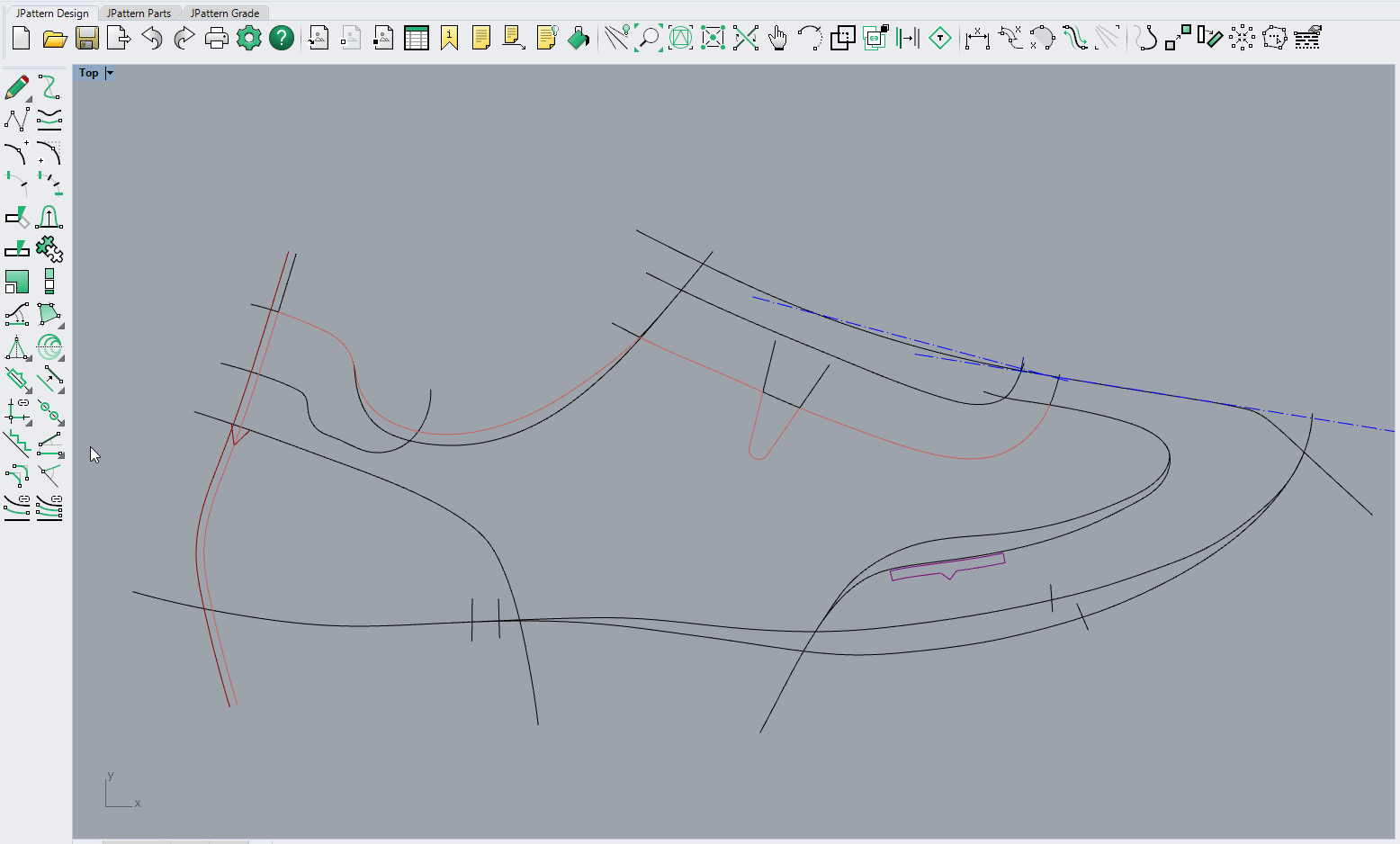Click the green puzzle piece tool
Viewport: 1400px width, 844px height.
point(49,248)
